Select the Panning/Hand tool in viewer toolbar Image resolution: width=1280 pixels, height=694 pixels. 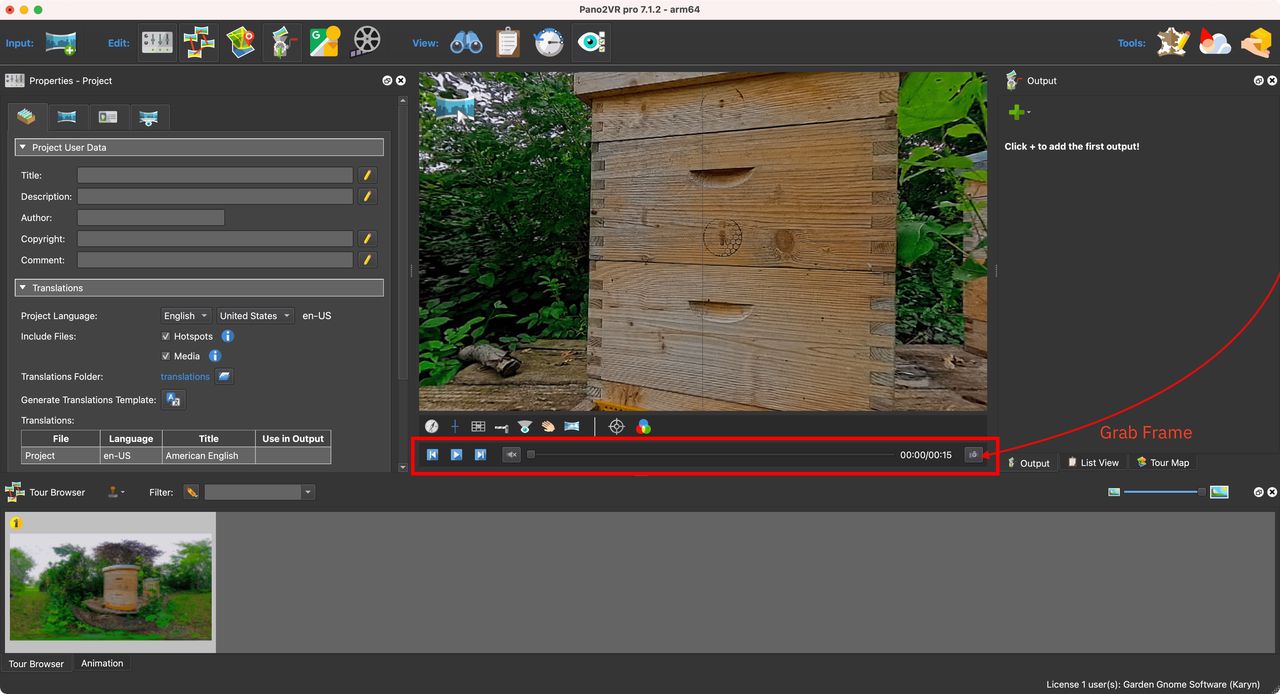pyautogui.click(x=548, y=426)
